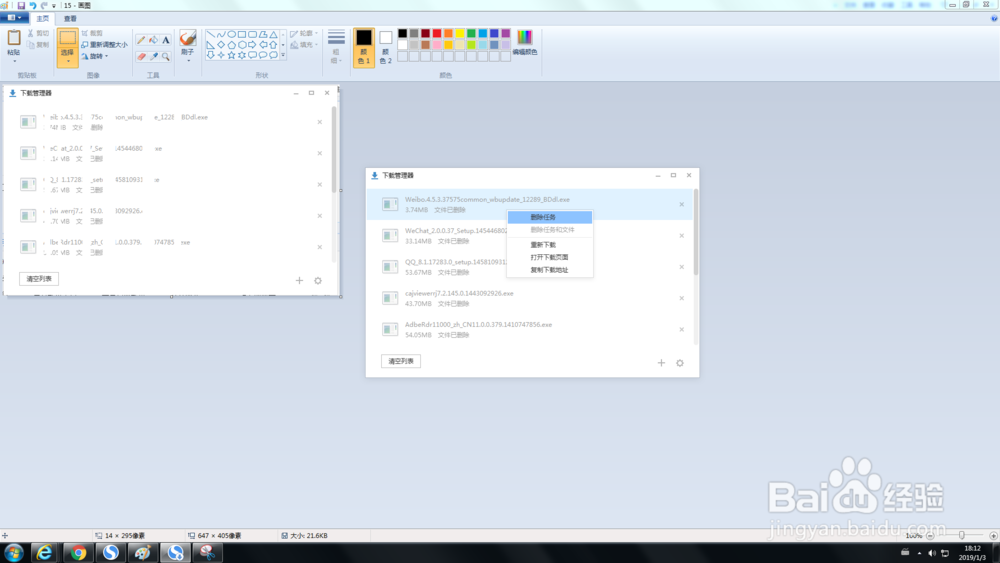Select the Pencil tool
1000x563 pixels.
[141, 40]
